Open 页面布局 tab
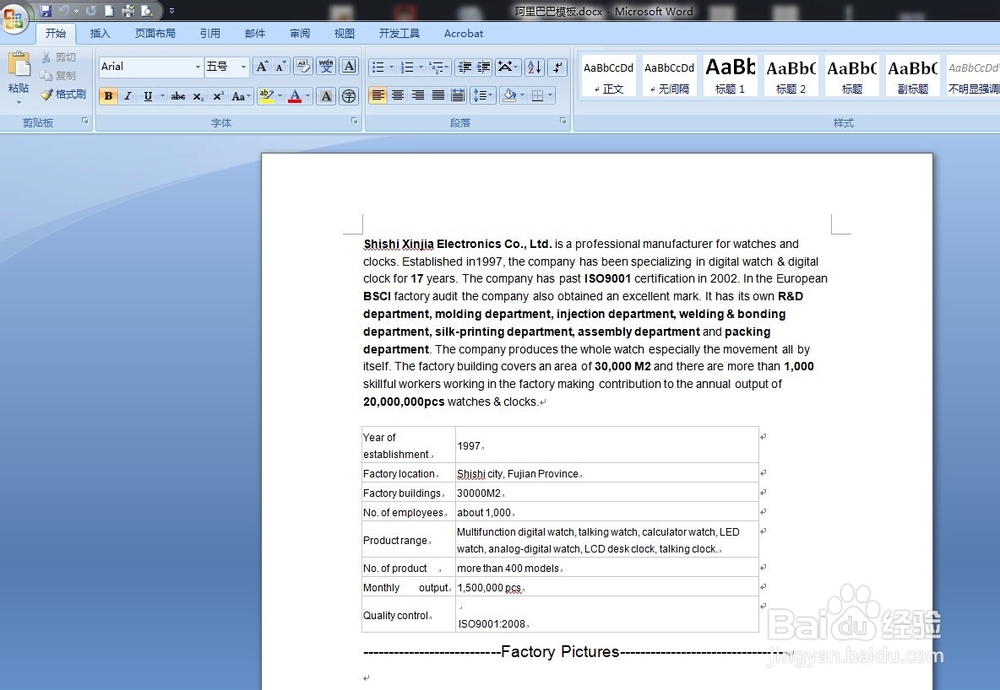 [155, 33]
